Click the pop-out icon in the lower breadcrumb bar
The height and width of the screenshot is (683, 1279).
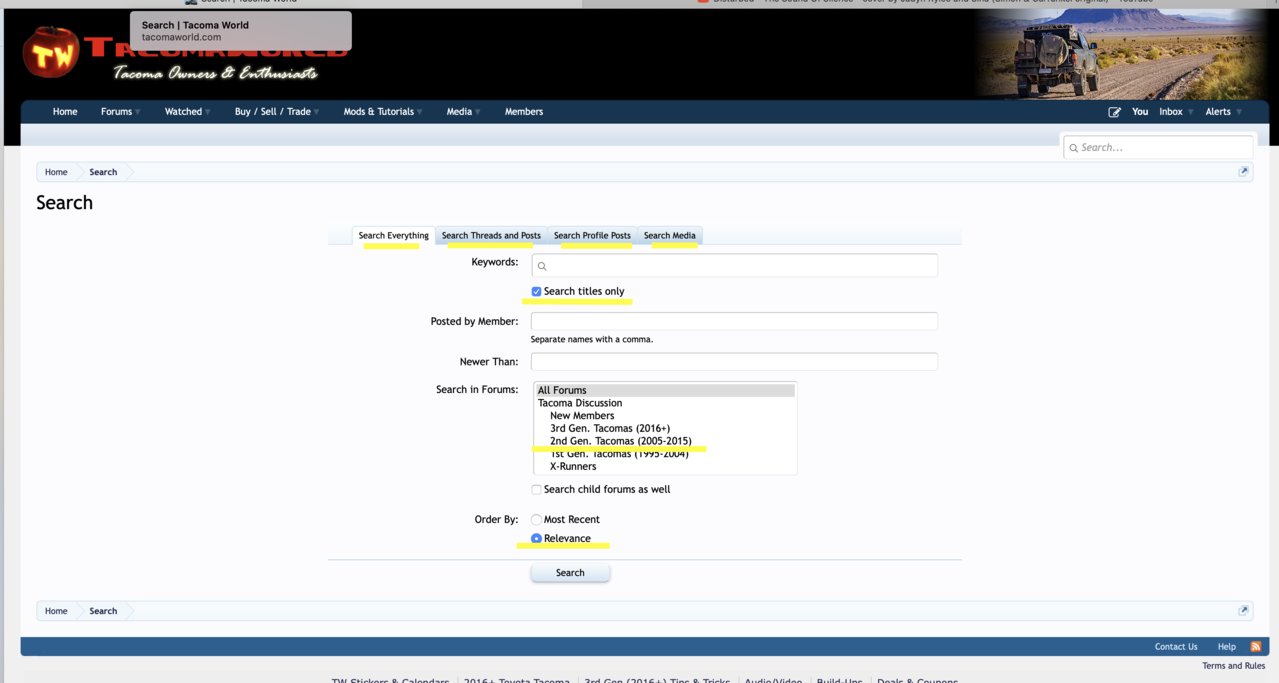tap(1244, 610)
